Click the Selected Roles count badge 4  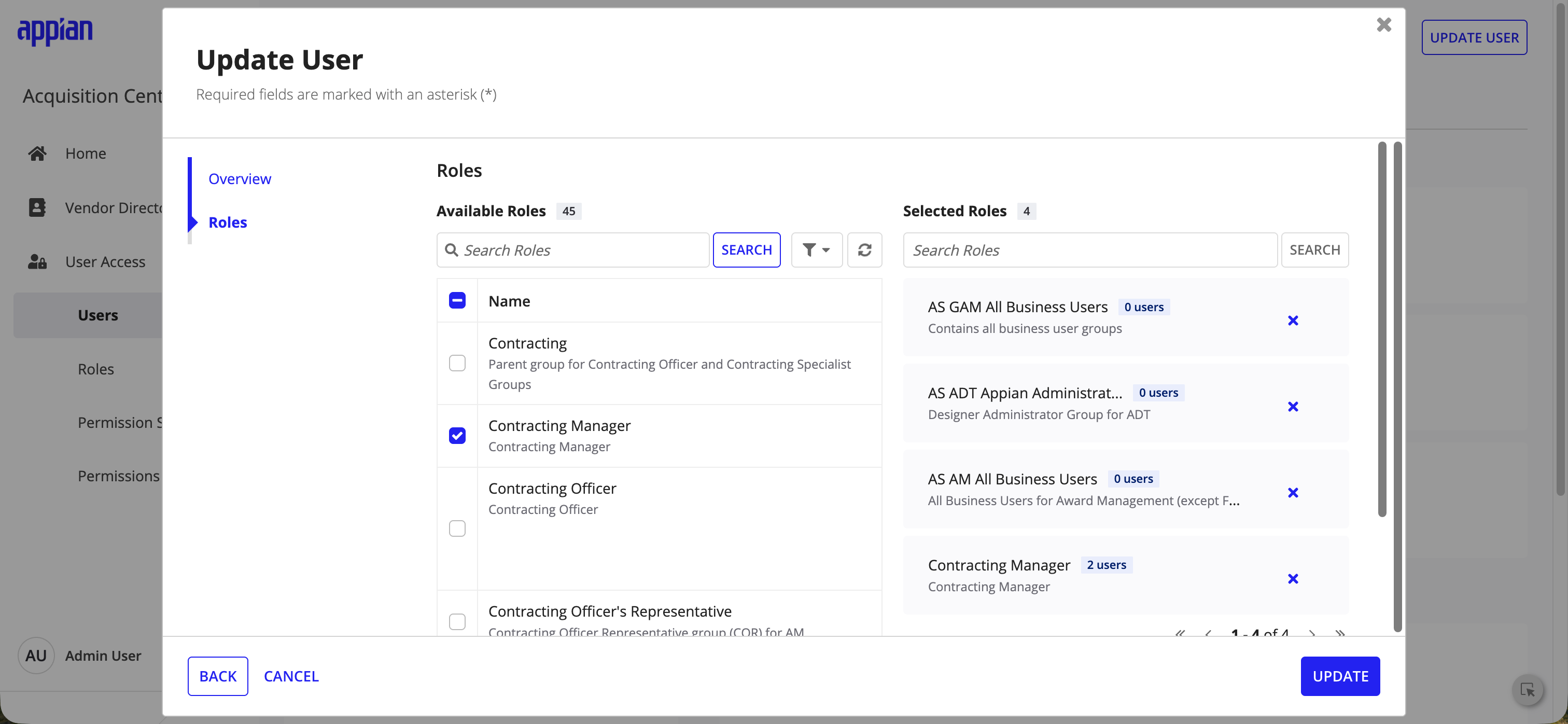(1026, 211)
